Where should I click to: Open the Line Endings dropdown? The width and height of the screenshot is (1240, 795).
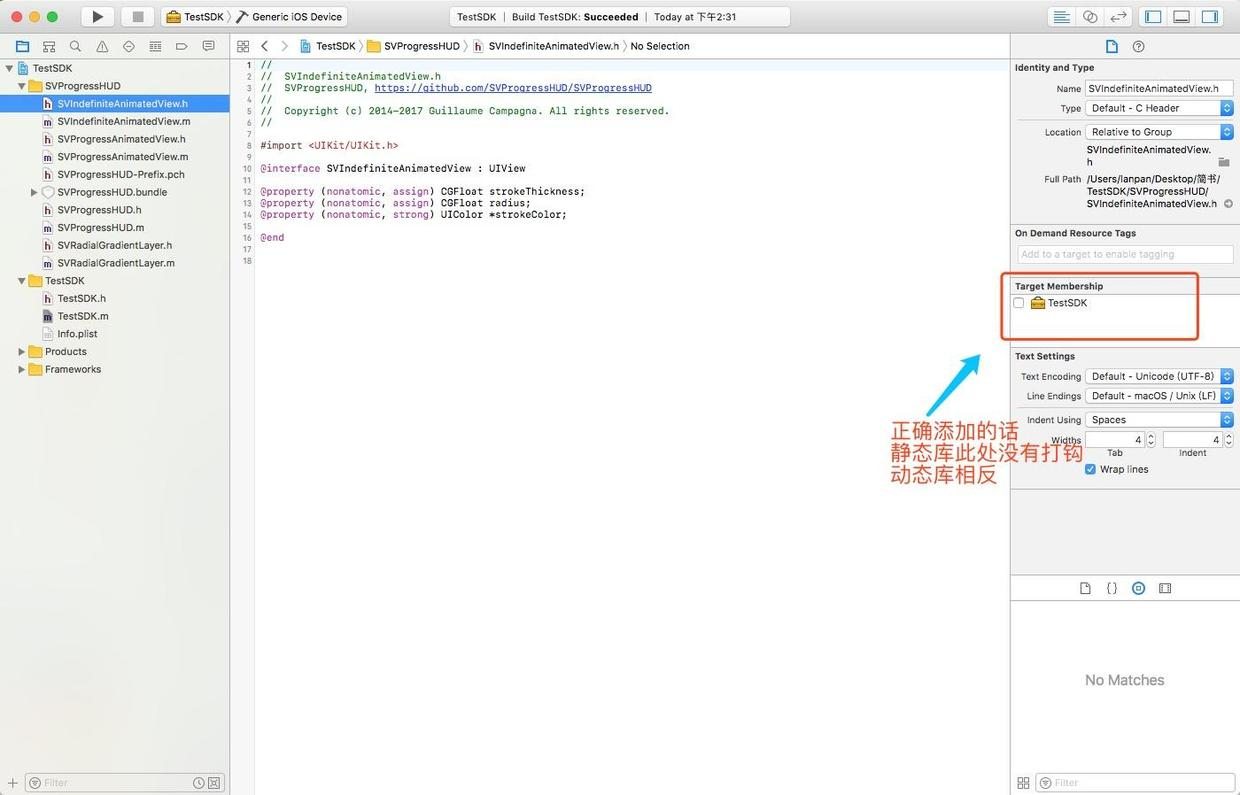point(1159,396)
